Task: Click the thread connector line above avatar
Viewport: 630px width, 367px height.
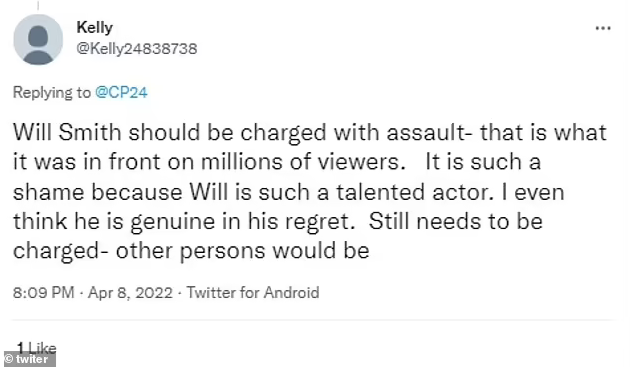Action: click(38, 5)
